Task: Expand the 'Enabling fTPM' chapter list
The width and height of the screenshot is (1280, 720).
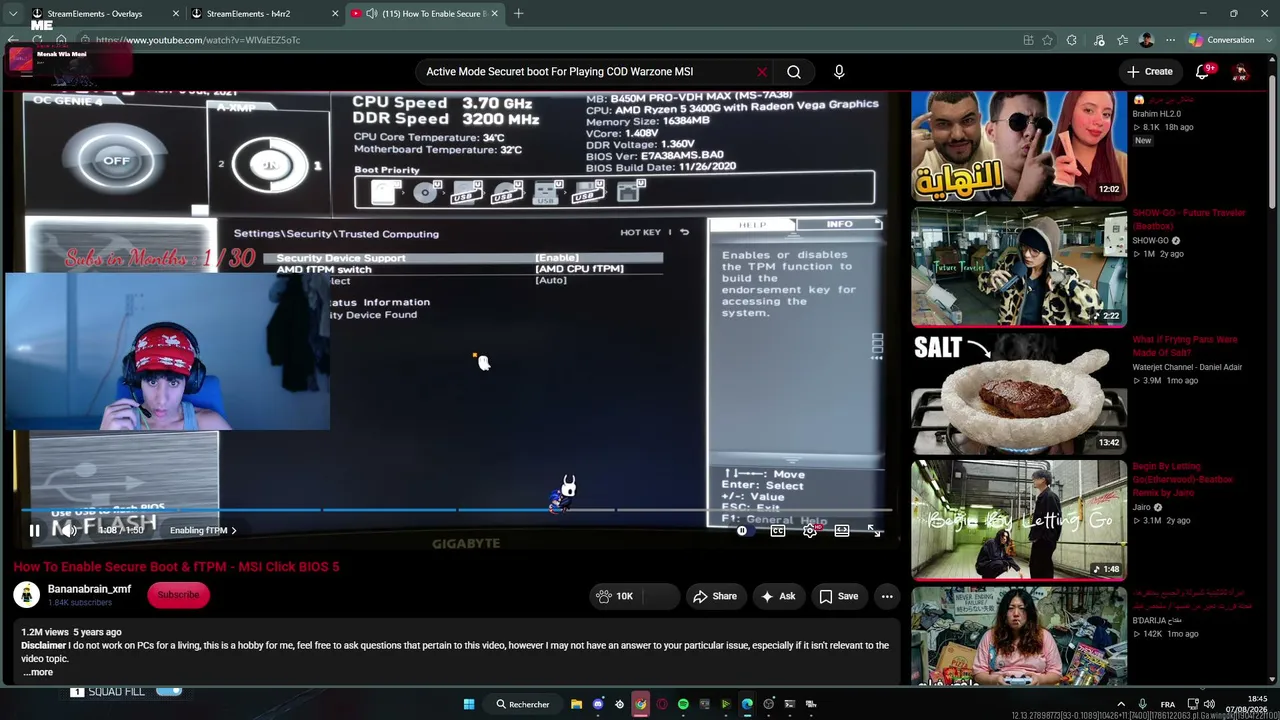Action: click(203, 531)
